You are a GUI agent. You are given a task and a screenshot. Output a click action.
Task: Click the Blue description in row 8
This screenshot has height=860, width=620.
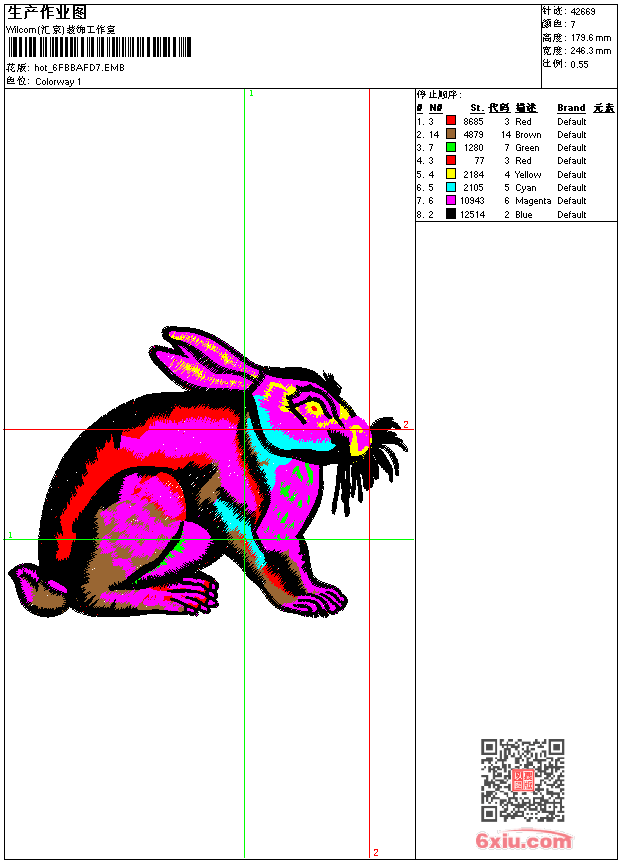[523, 215]
